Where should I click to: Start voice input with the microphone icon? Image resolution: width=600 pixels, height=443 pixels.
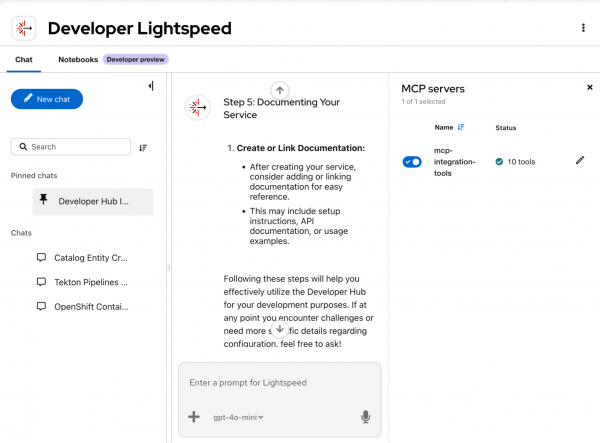point(365,417)
